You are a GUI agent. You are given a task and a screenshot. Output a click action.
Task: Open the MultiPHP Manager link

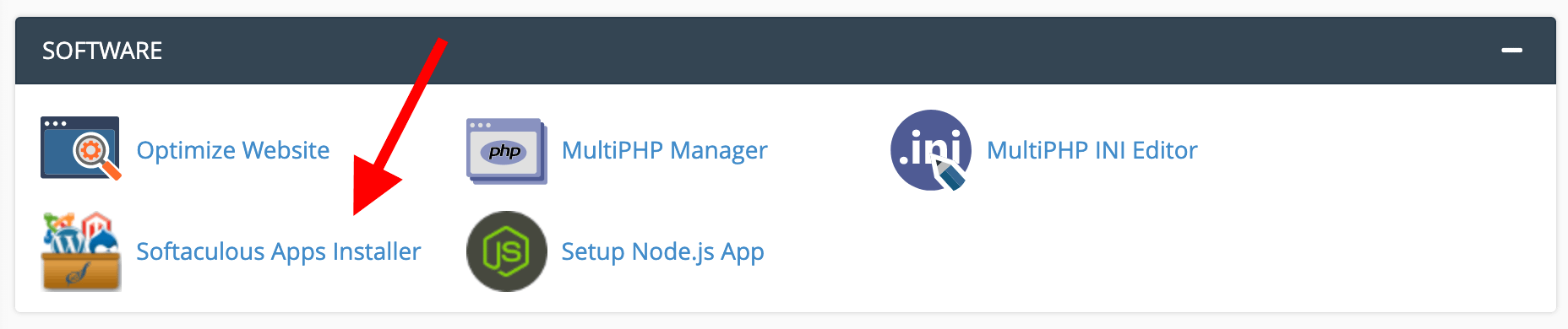pos(664,150)
